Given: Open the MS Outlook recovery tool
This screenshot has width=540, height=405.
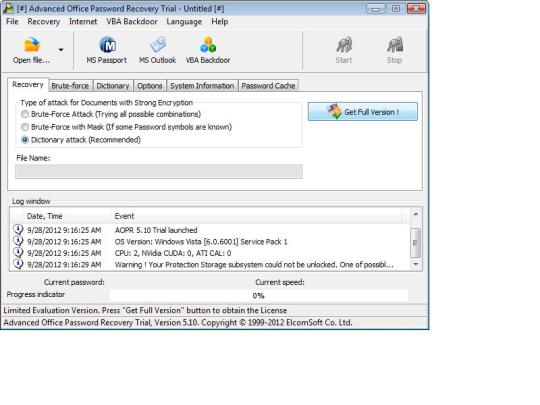Looking at the screenshot, I should click(x=157, y=50).
